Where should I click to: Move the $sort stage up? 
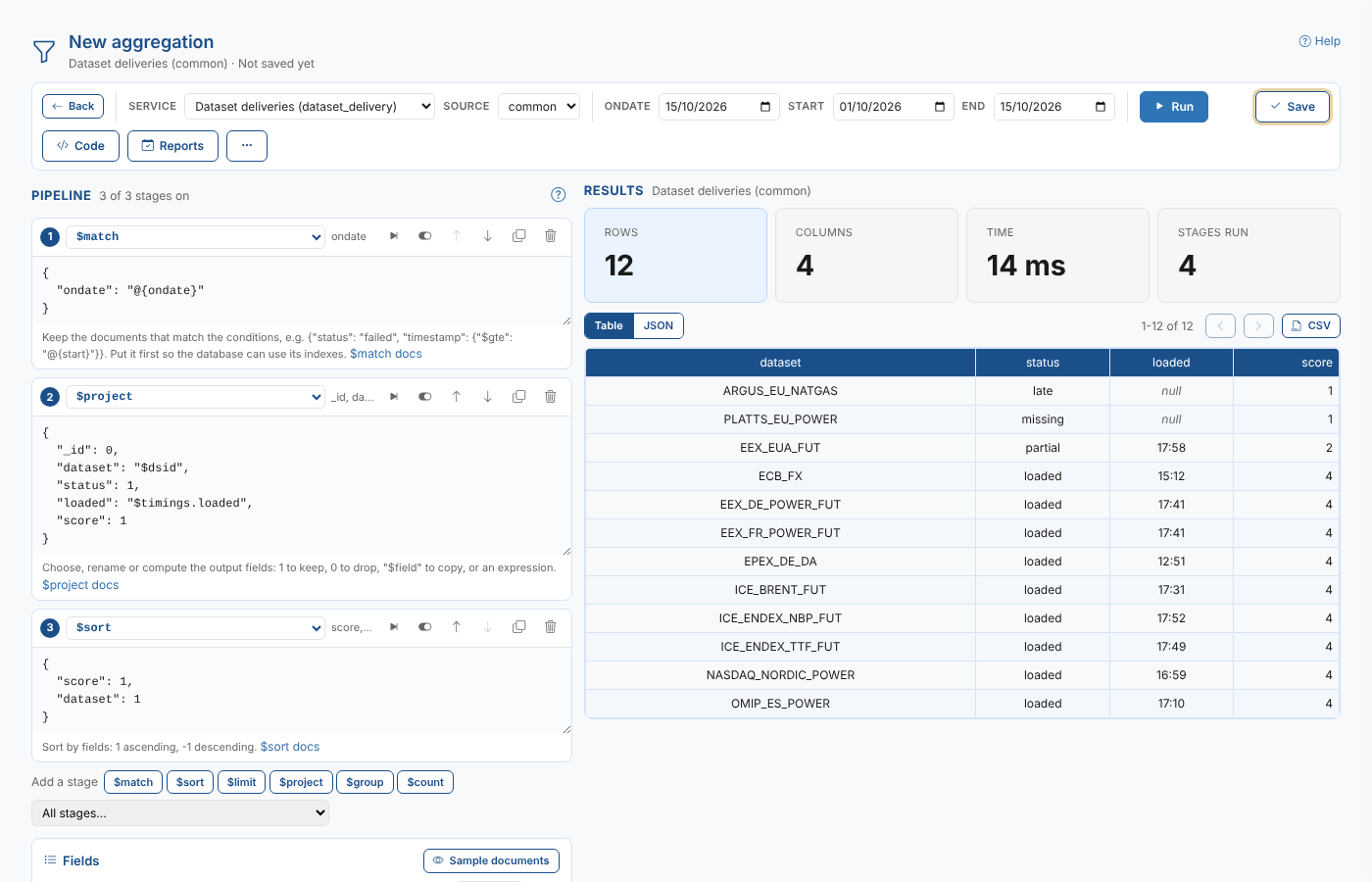457,627
